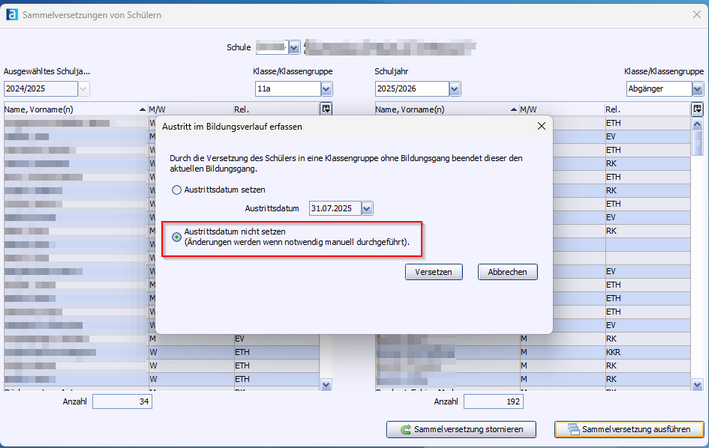Viewport: 709px width, 448px height.
Task: Open the left Klasse/Klassengruppe 11a dropdown
Action: click(x=326, y=89)
